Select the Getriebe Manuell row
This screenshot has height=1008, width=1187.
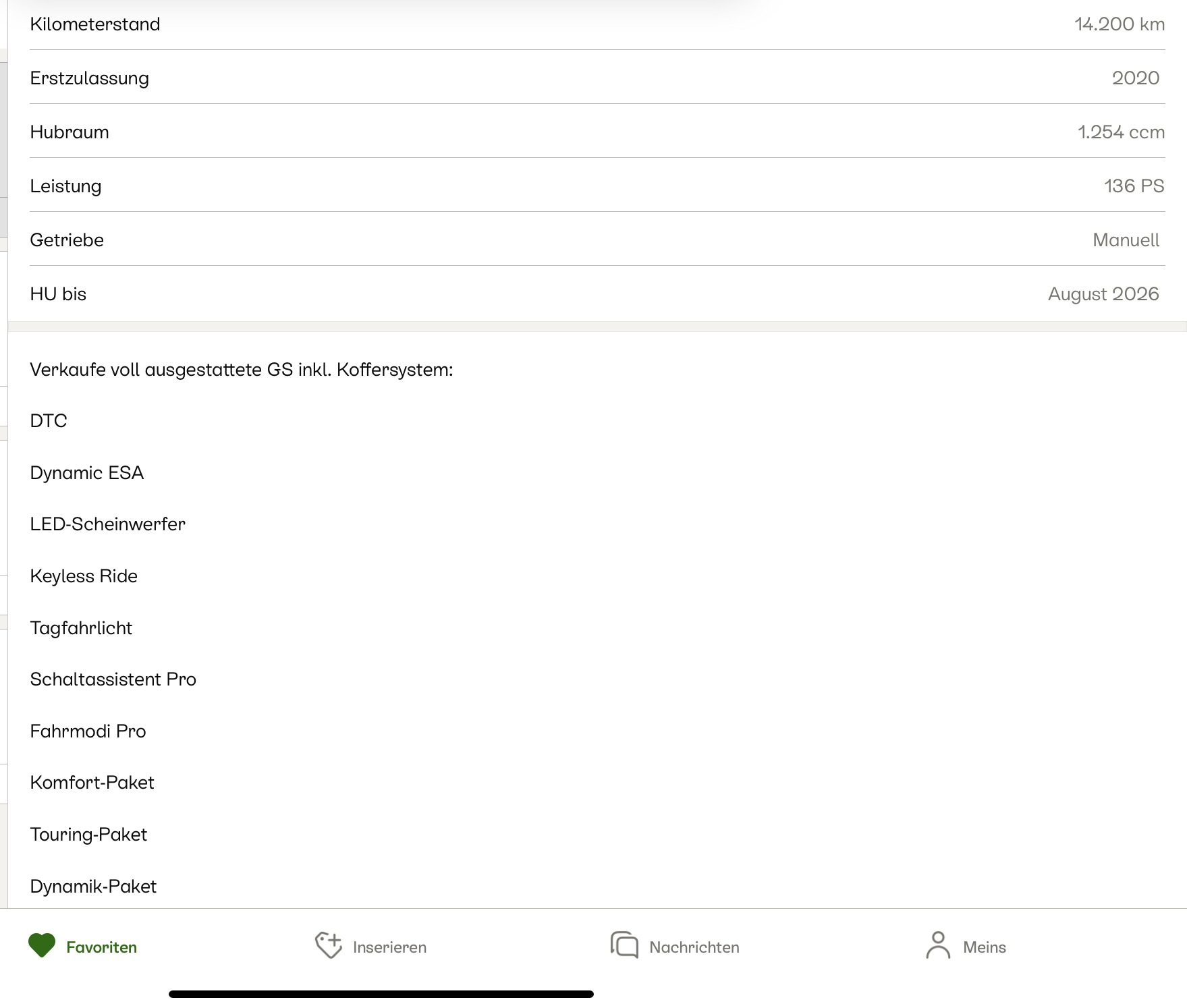point(597,240)
